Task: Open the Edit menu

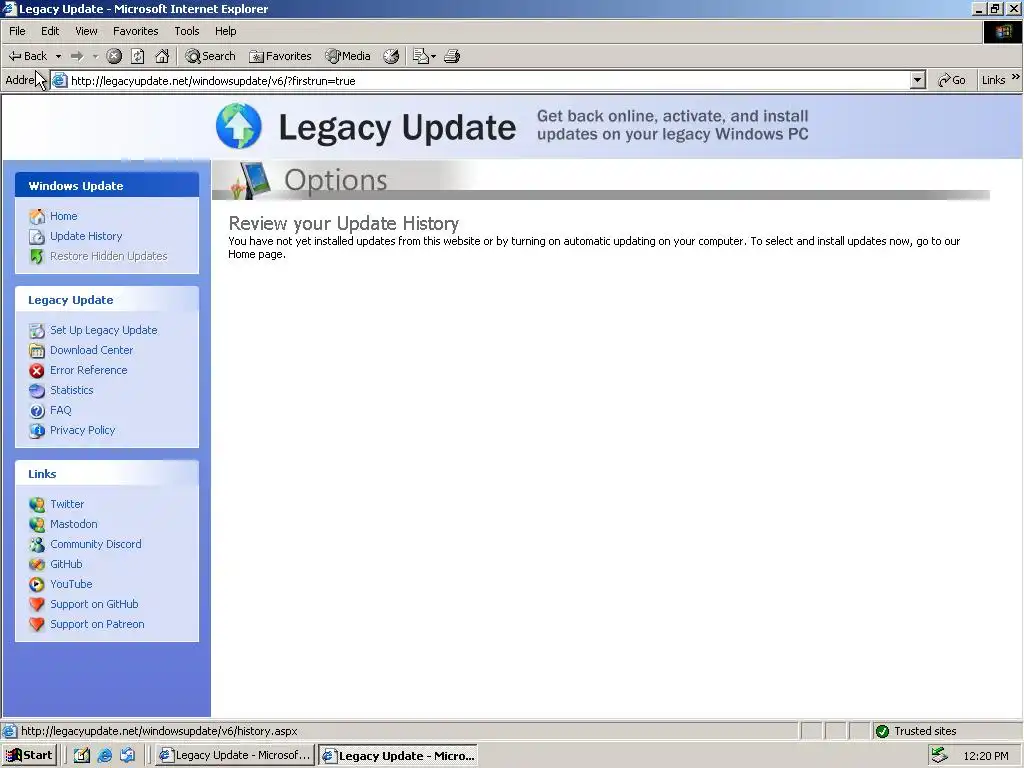Action: click(50, 31)
